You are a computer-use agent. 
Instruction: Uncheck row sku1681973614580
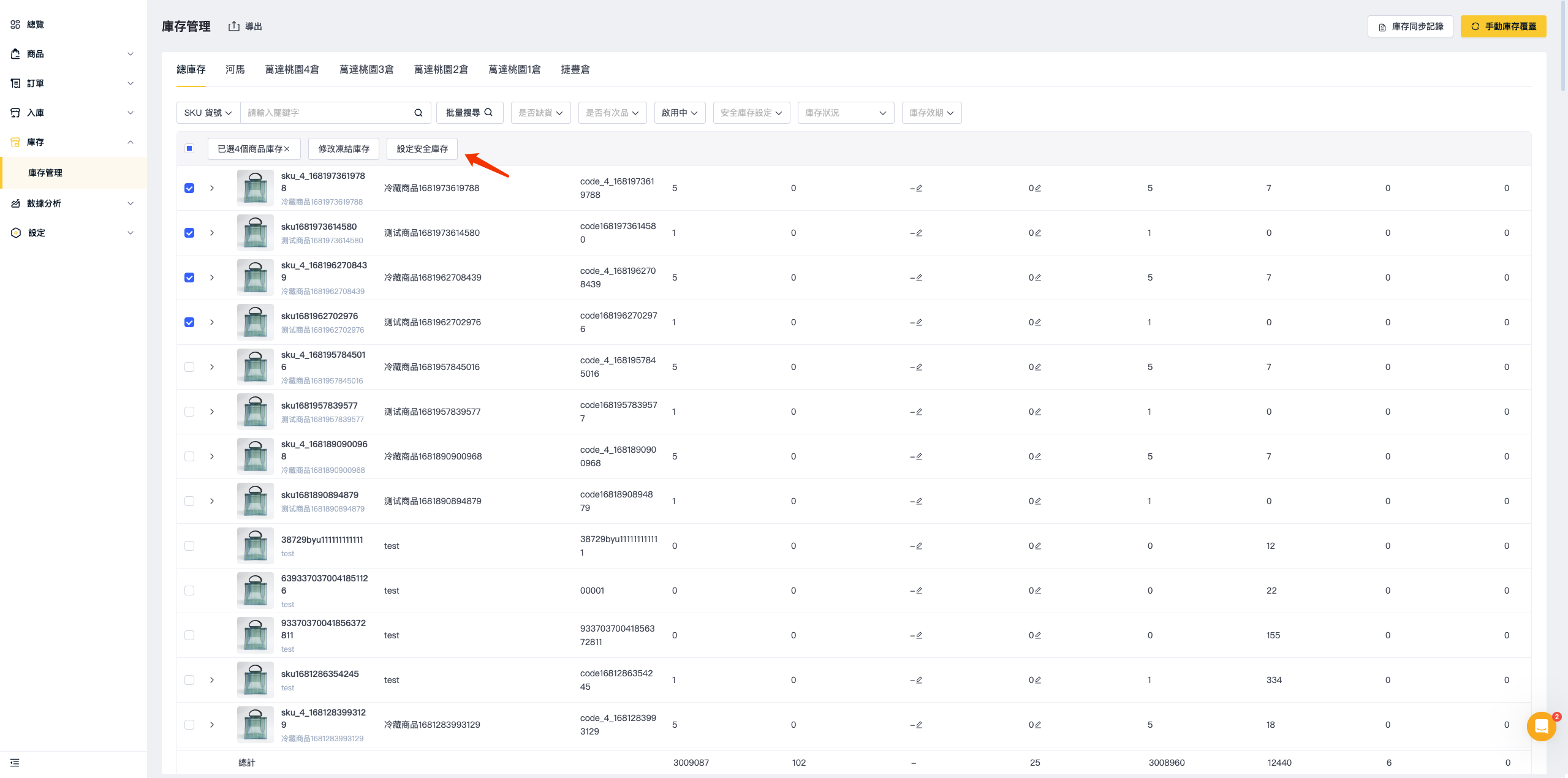(x=189, y=233)
